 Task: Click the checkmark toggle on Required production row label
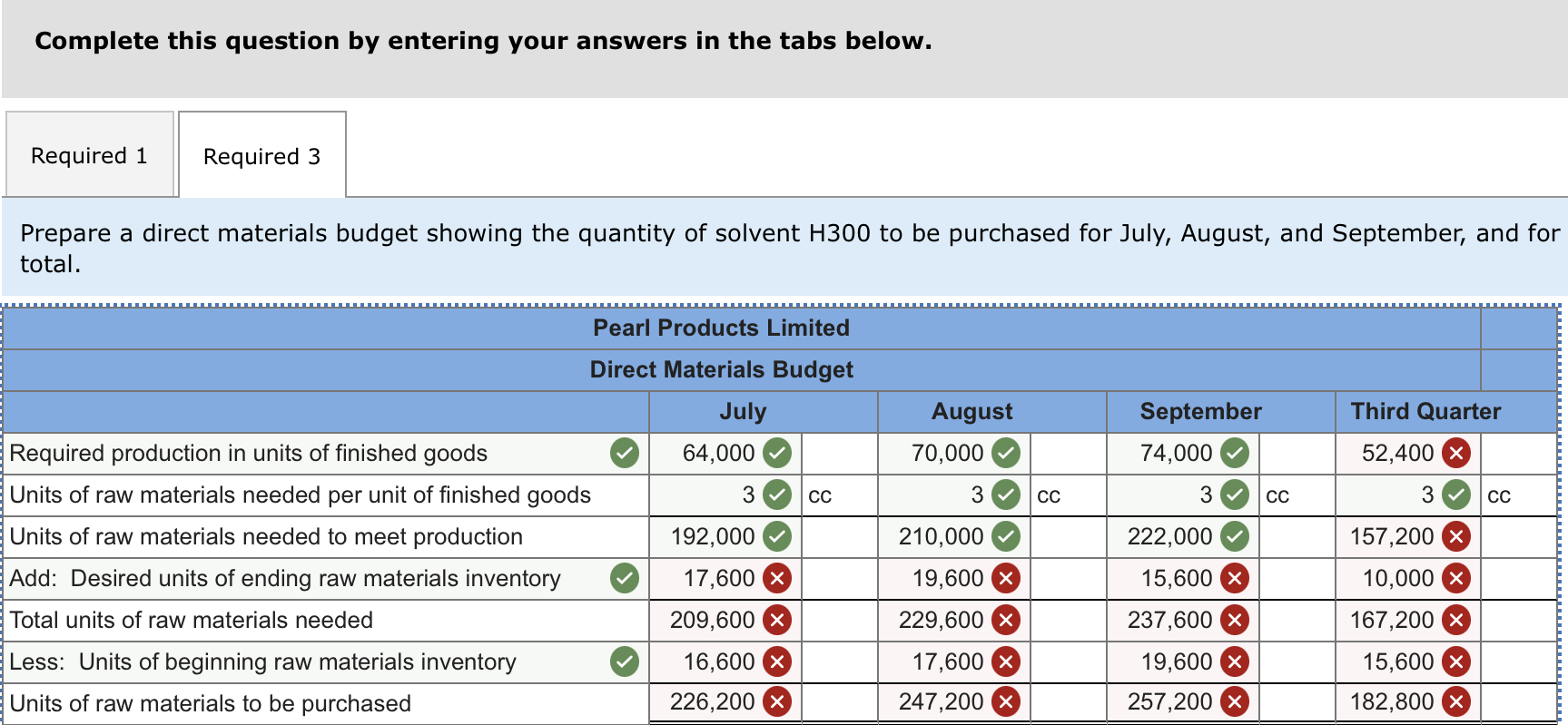624,453
